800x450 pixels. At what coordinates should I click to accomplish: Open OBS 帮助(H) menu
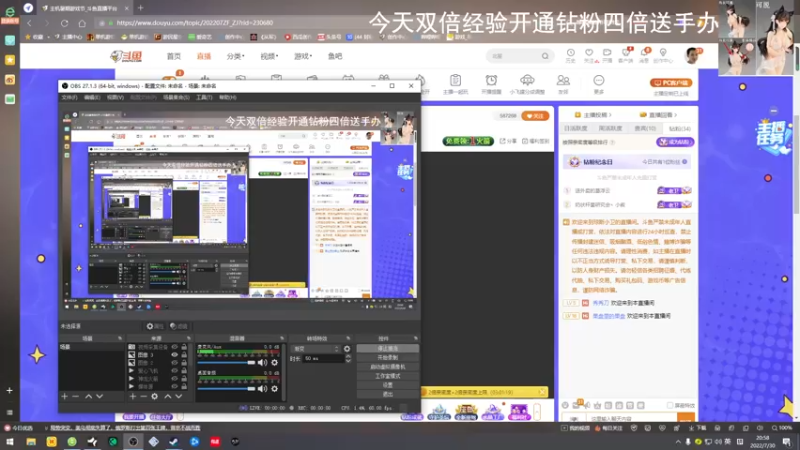228,97
